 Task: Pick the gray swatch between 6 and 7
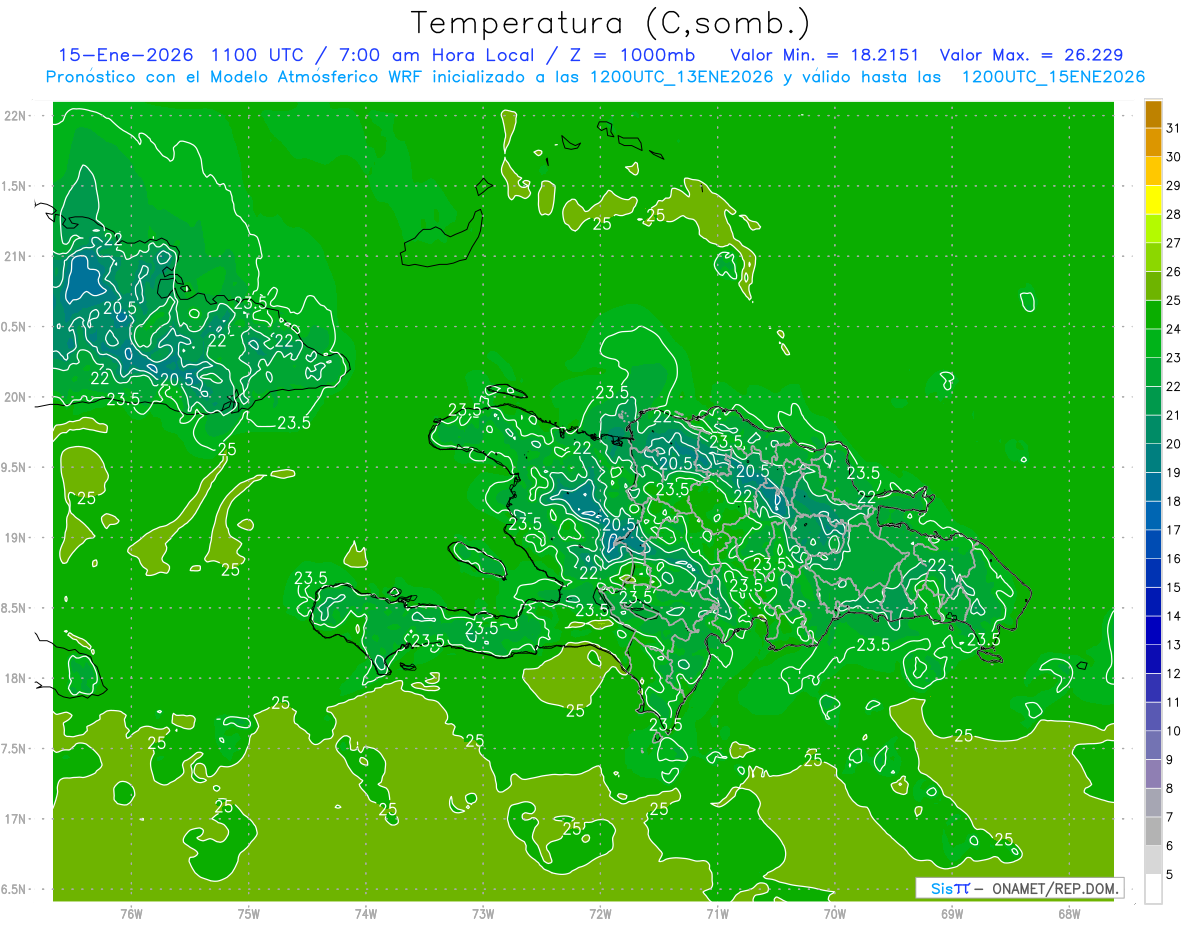click(x=1153, y=831)
